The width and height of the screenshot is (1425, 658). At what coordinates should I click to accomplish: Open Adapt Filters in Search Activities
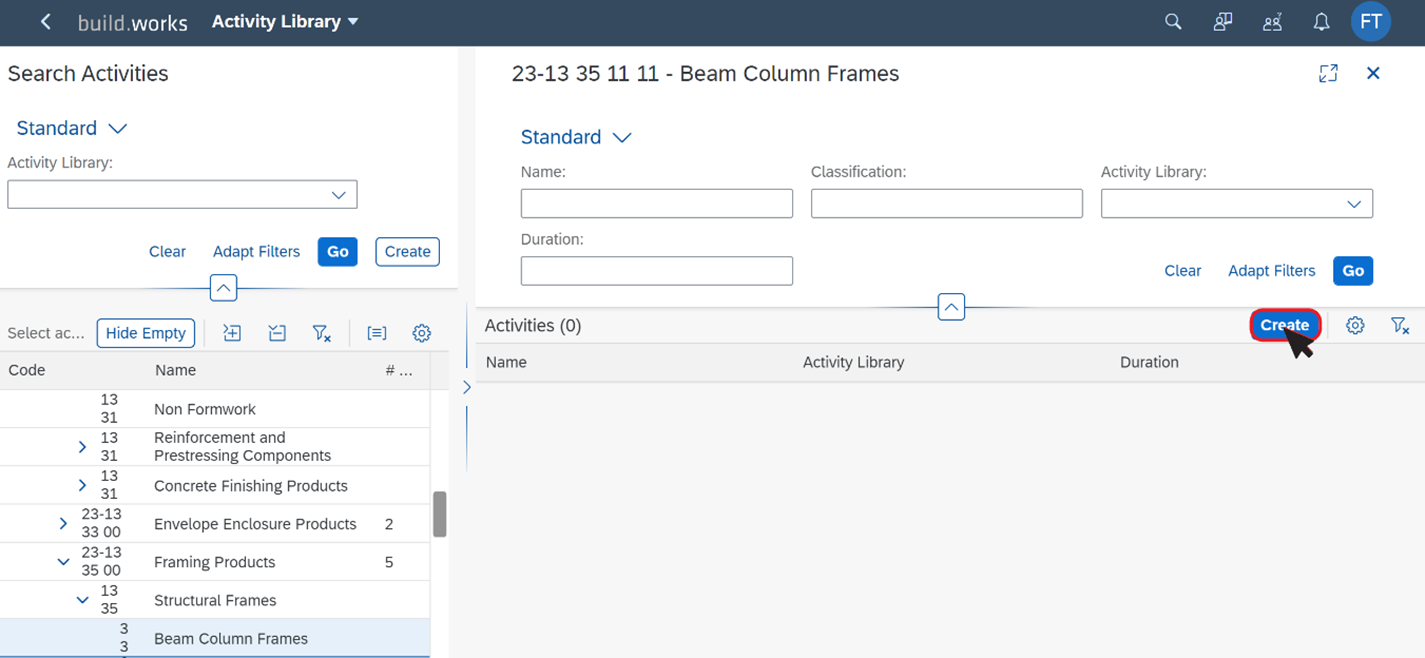coord(256,252)
